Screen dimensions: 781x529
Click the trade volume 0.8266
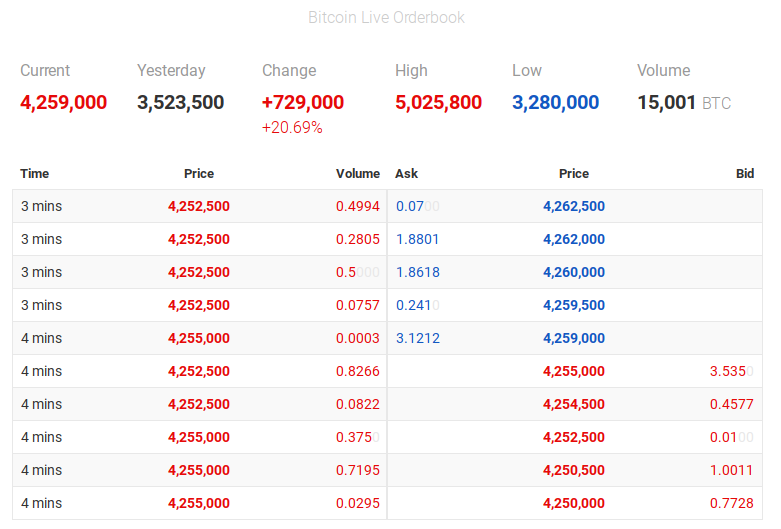click(x=357, y=372)
